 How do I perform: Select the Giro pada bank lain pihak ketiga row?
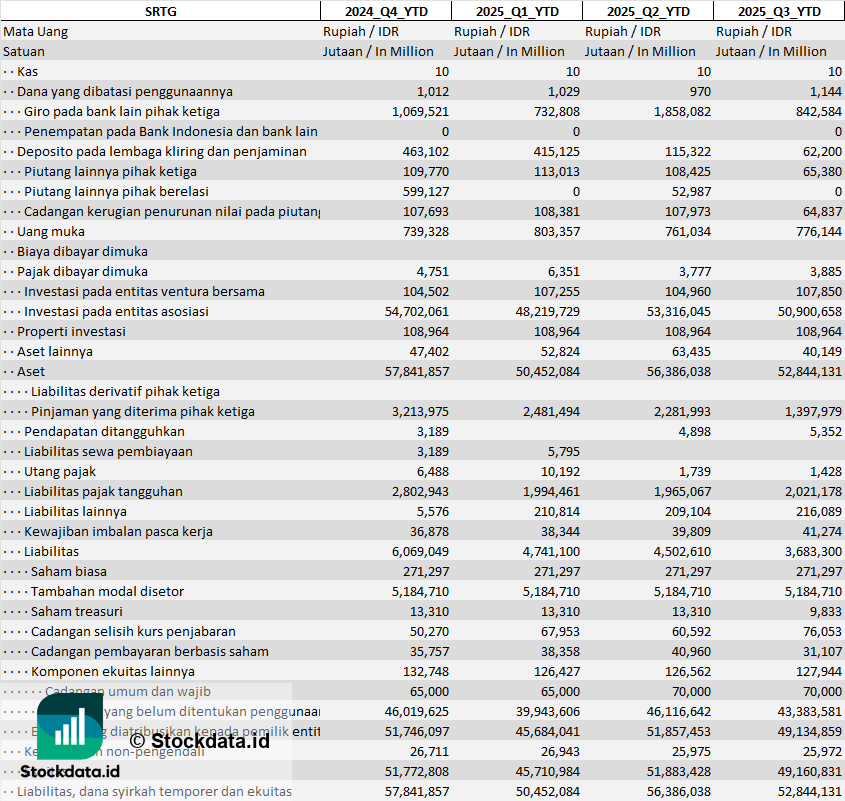point(122,111)
